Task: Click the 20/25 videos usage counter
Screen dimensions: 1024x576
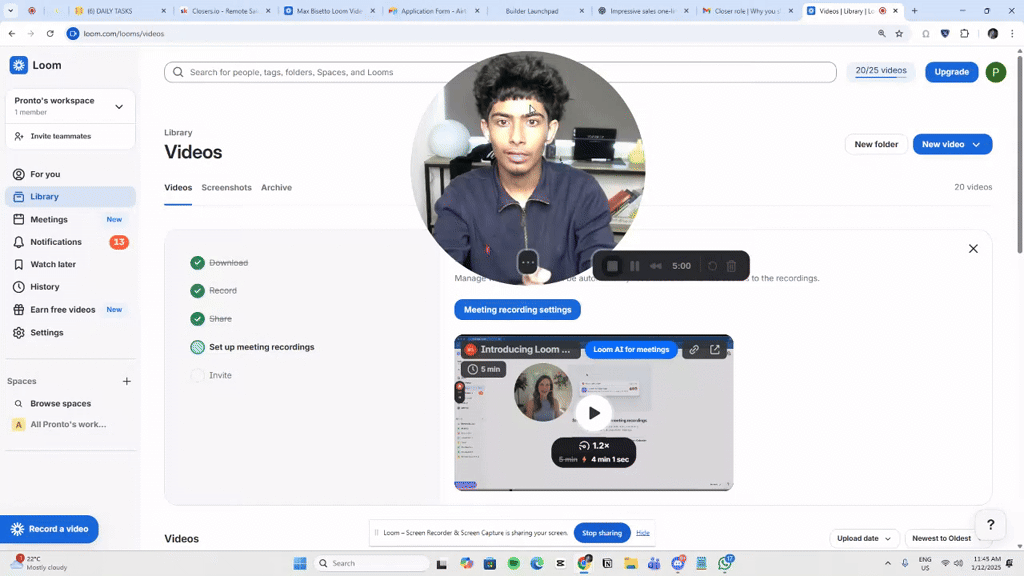Action: click(881, 71)
